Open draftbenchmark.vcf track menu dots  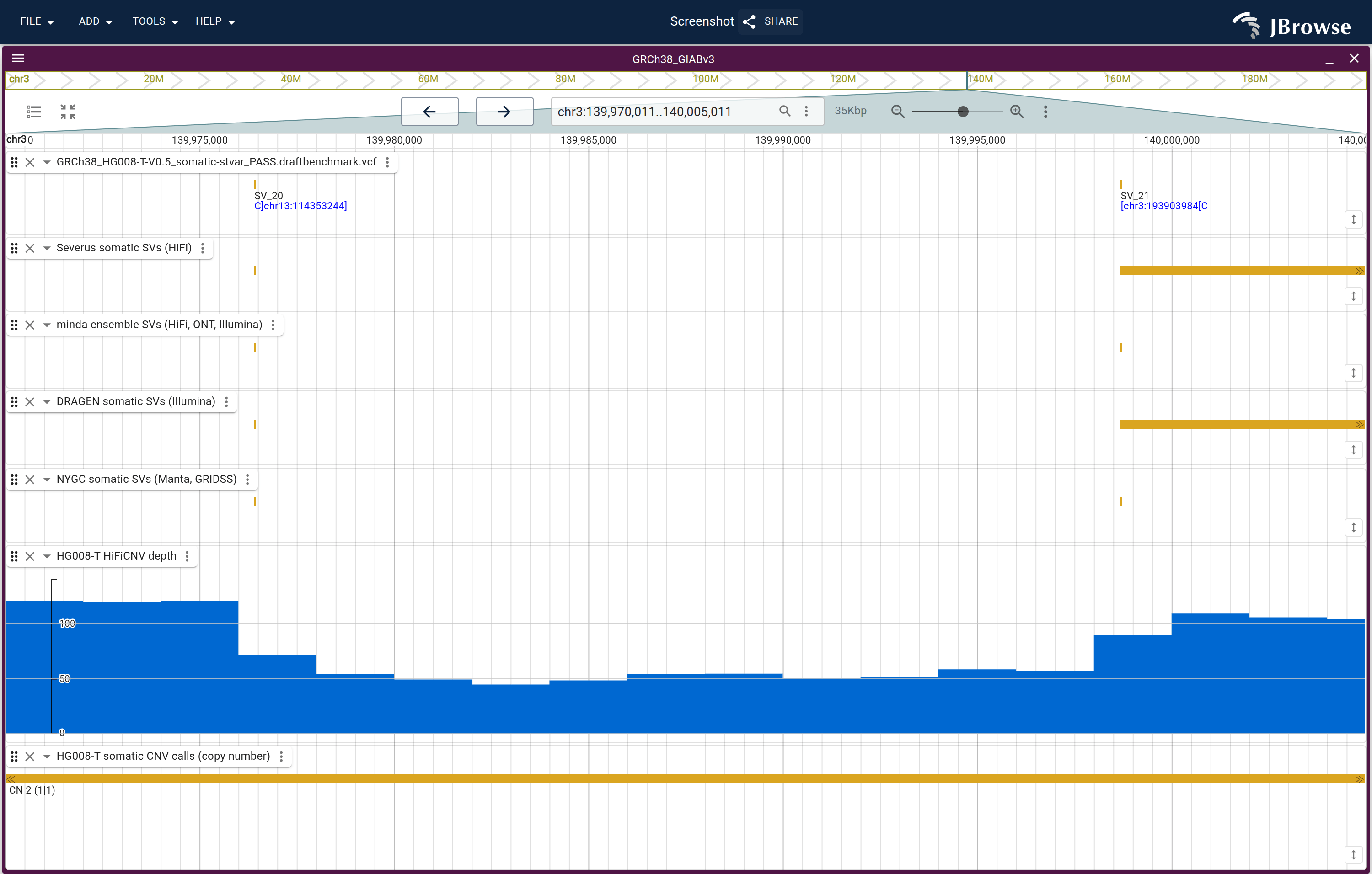[x=387, y=162]
